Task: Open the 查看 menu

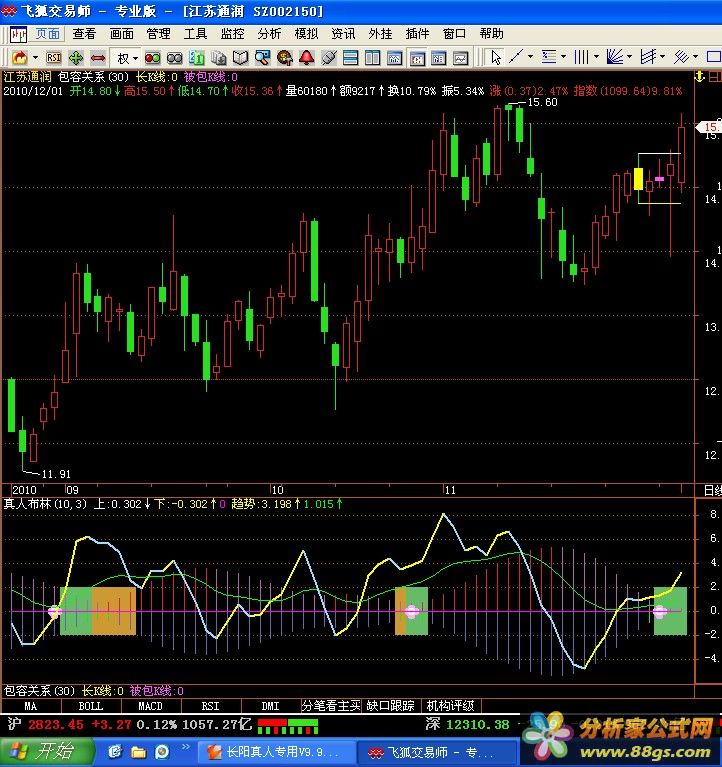Action: tap(84, 34)
